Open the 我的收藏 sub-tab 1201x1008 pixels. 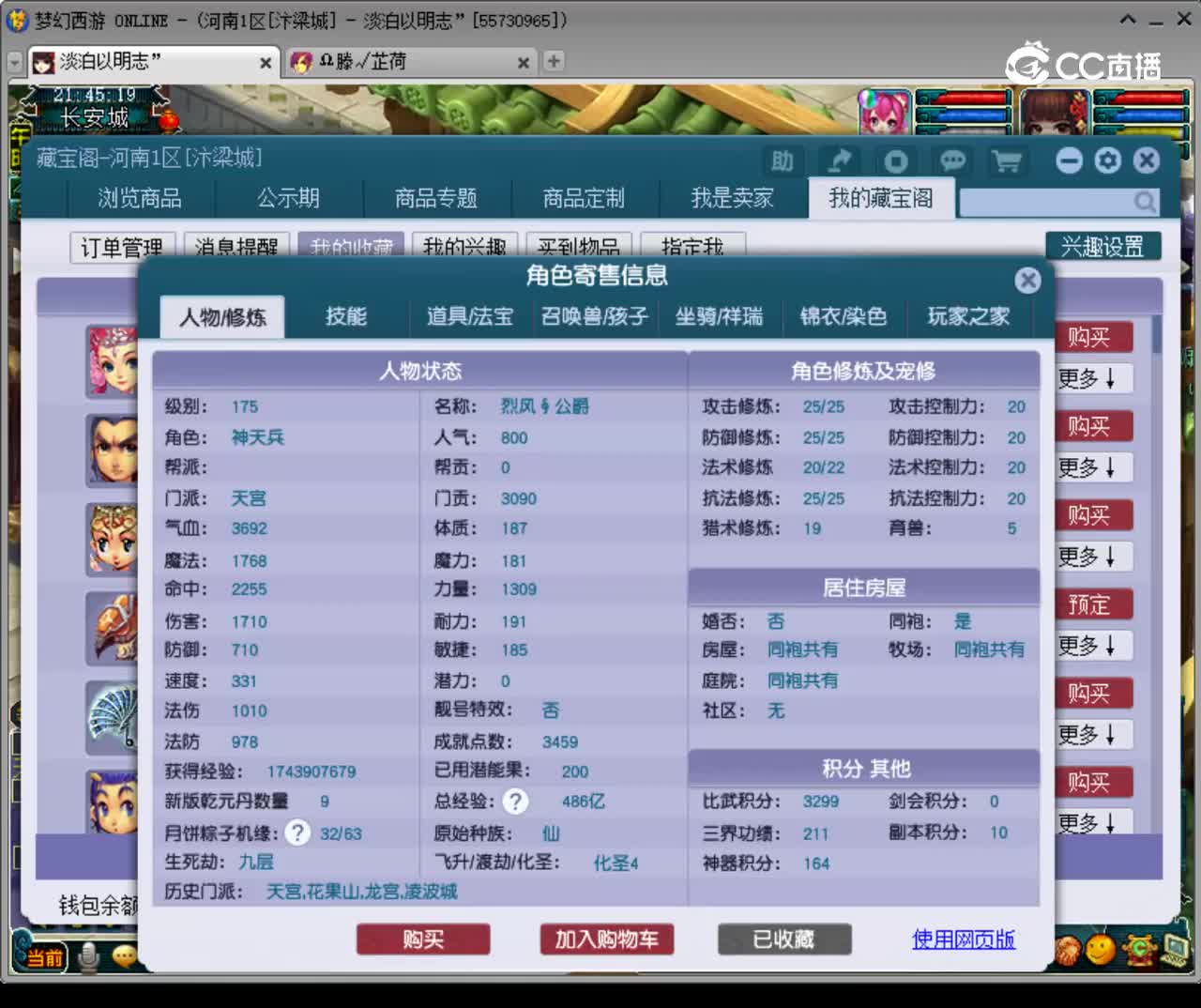pos(351,246)
